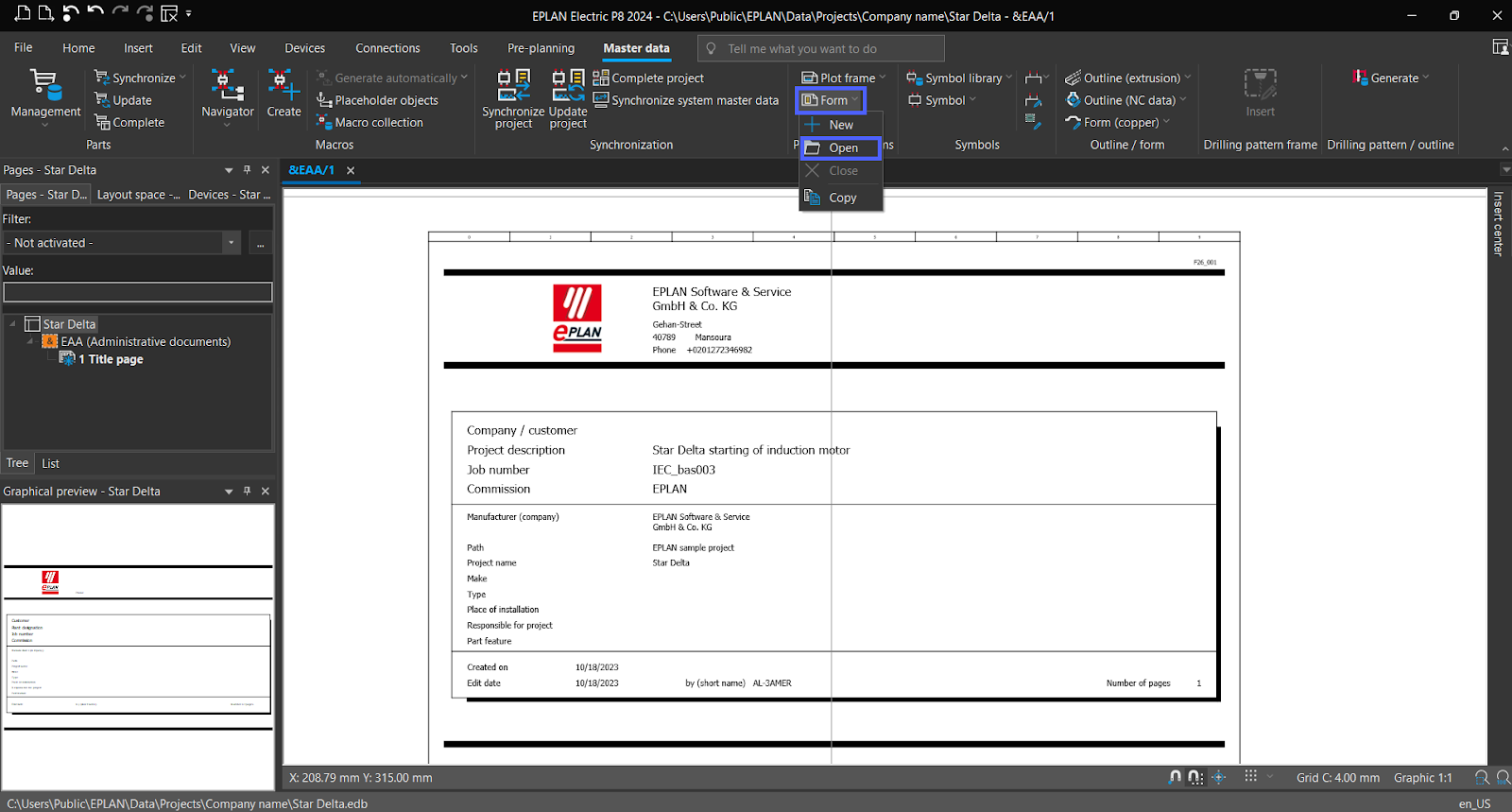Image resolution: width=1512 pixels, height=812 pixels.
Task: Expand the Outline (NC data) dropdown
Action: (1183, 100)
